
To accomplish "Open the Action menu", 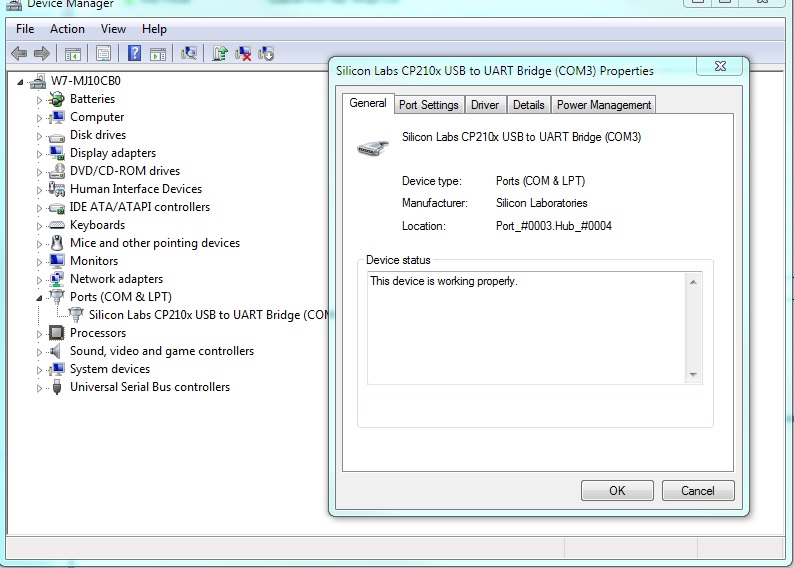I will pyautogui.click(x=67, y=29).
